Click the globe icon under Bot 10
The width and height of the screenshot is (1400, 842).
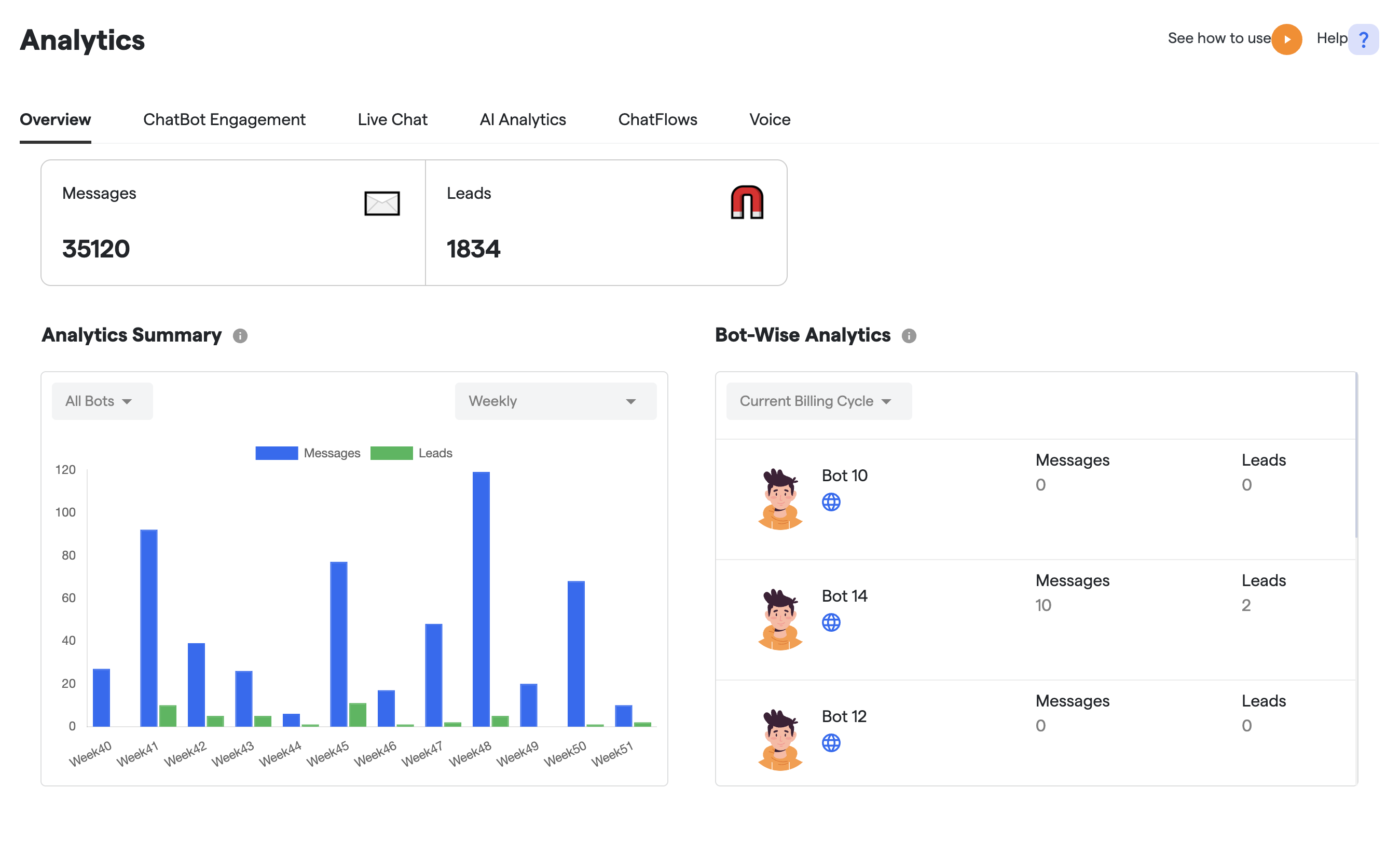pos(831,502)
